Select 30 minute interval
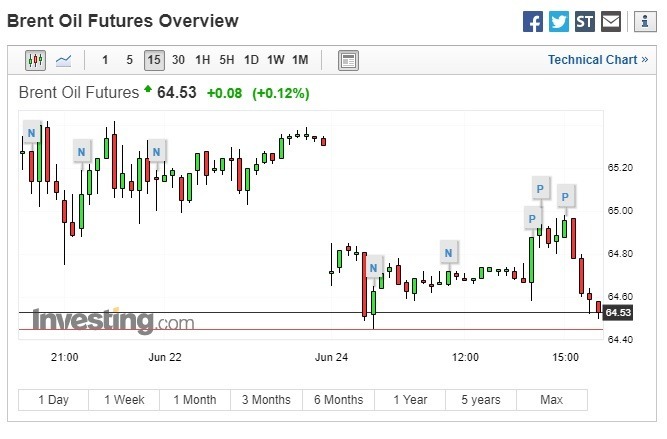 click(x=178, y=60)
